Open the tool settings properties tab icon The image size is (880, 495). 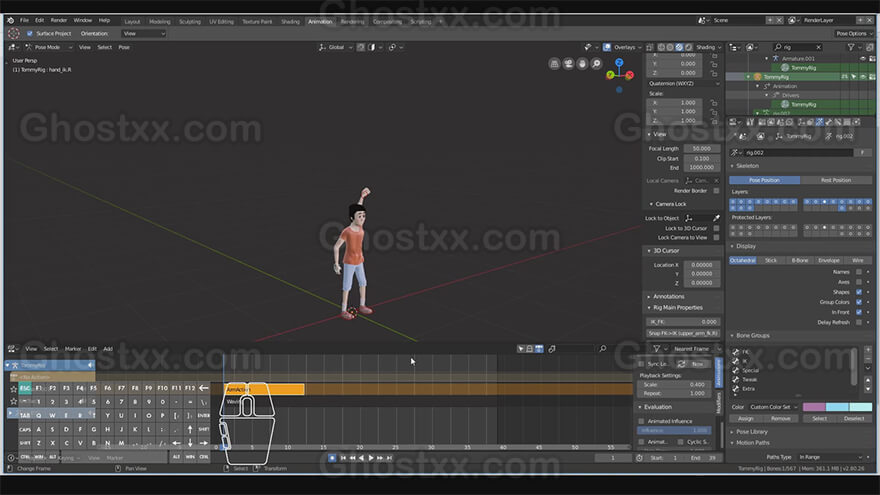tap(750, 122)
